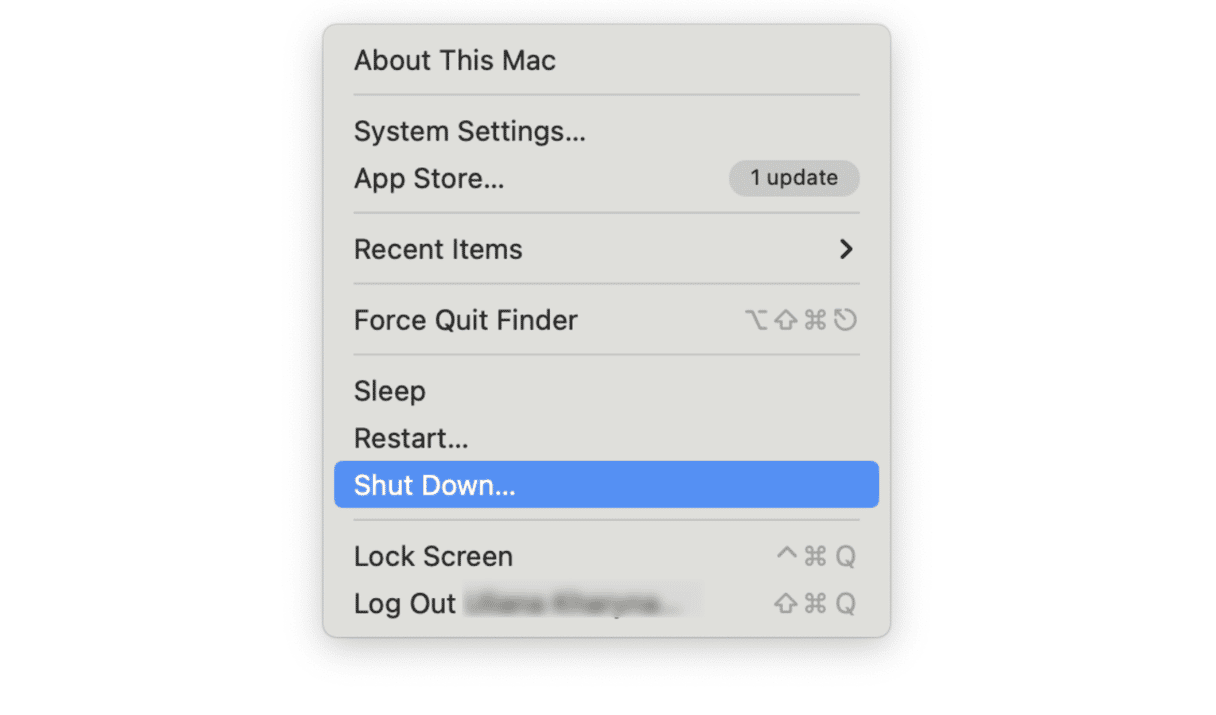Choose the highlighted Shut Down option
Image resolution: width=1216 pixels, height=715 pixels.
click(x=435, y=485)
